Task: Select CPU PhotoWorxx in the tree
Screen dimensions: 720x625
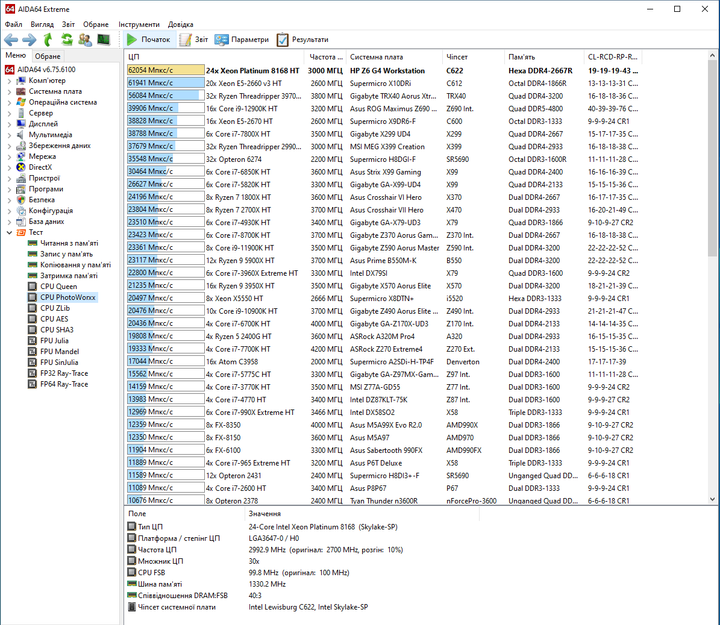Action: coord(68,298)
